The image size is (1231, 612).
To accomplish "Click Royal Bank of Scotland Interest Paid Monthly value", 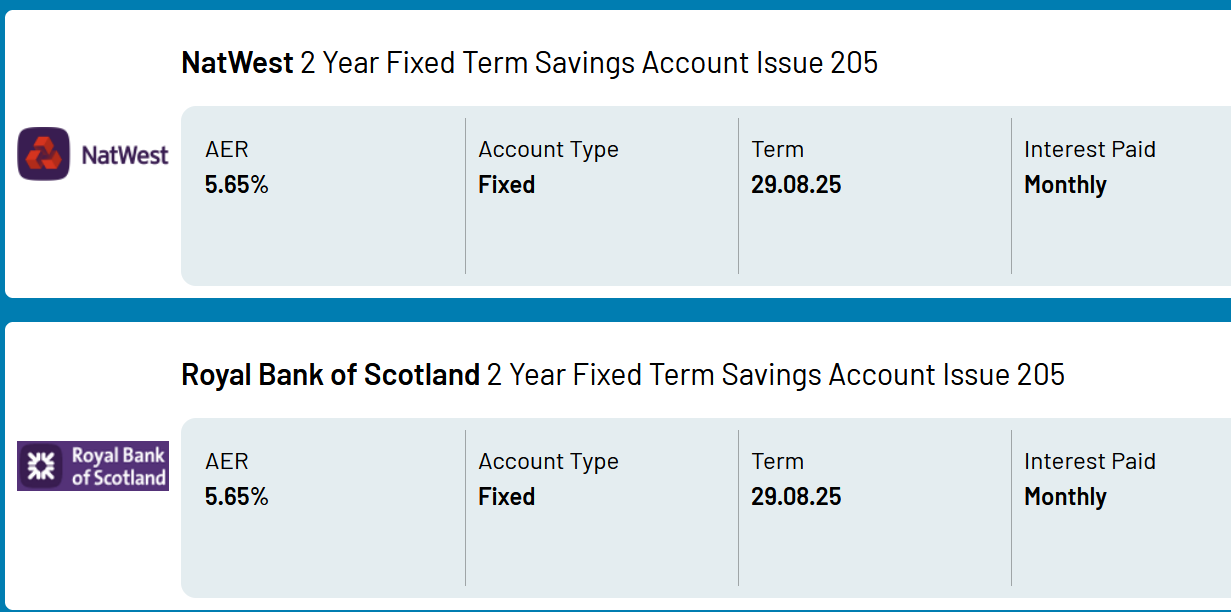I will [x=1065, y=497].
